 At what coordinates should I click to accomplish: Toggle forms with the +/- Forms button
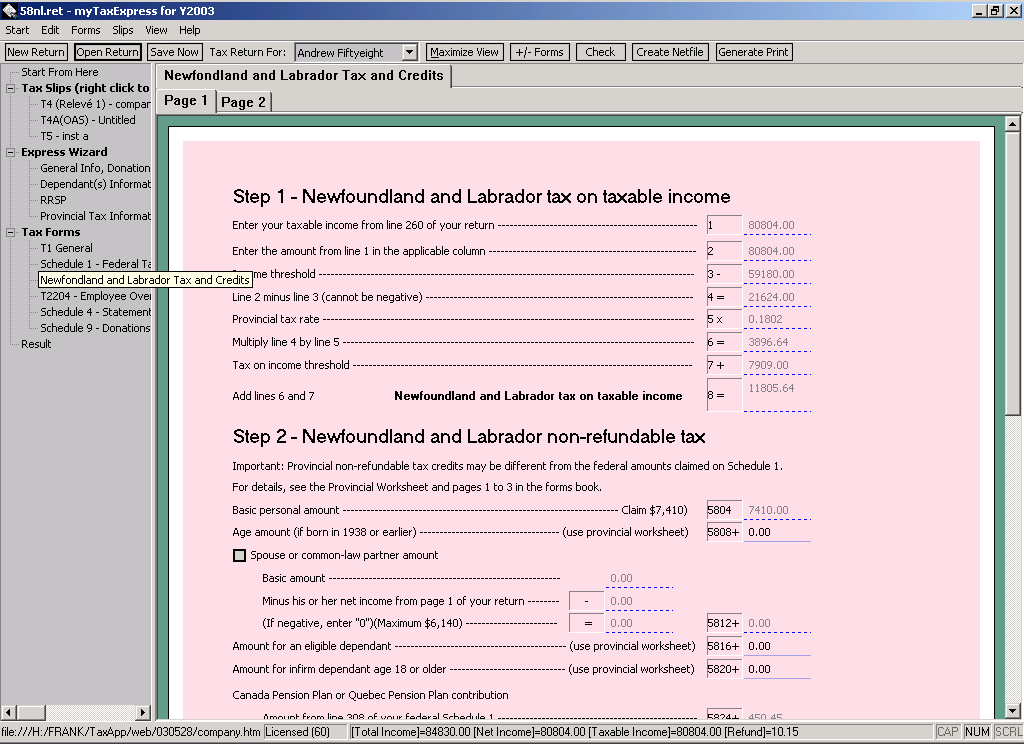(x=538, y=52)
